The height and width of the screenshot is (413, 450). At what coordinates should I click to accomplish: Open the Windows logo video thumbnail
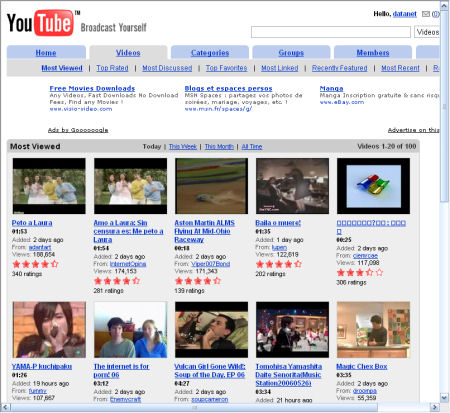(373, 186)
